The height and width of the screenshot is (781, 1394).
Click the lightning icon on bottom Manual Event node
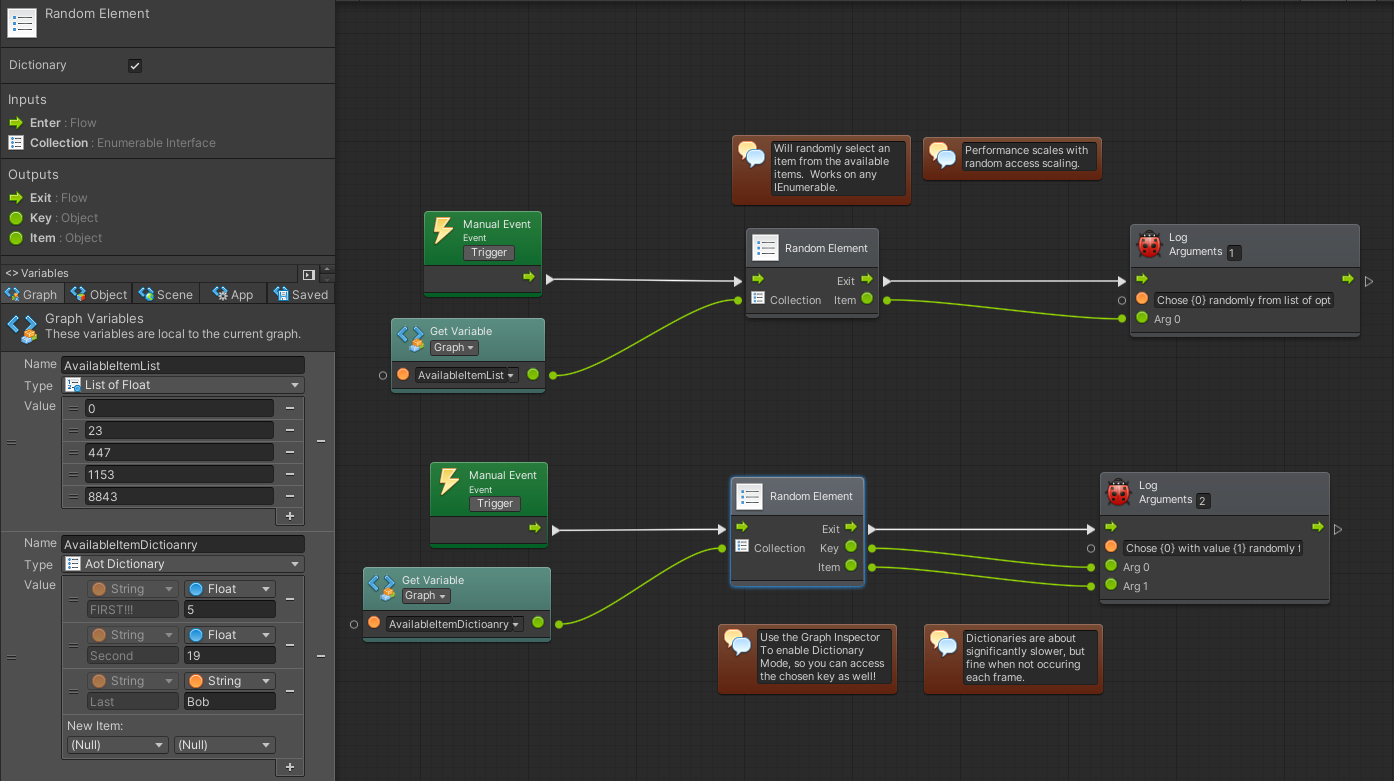(449, 483)
